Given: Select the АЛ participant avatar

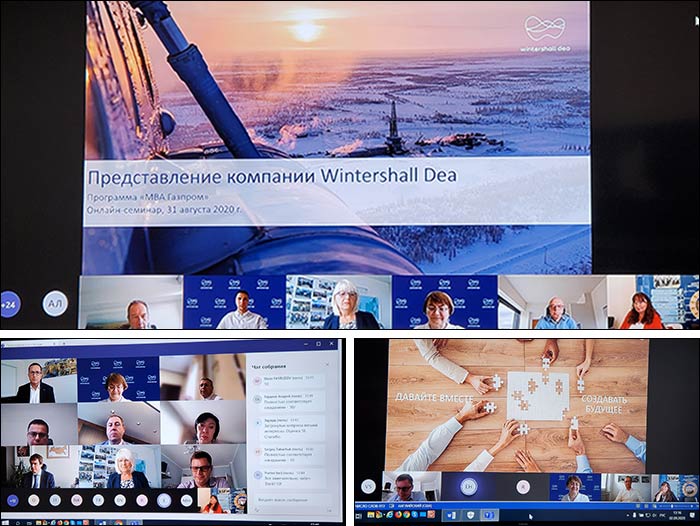Looking at the screenshot, I should click(55, 304).
